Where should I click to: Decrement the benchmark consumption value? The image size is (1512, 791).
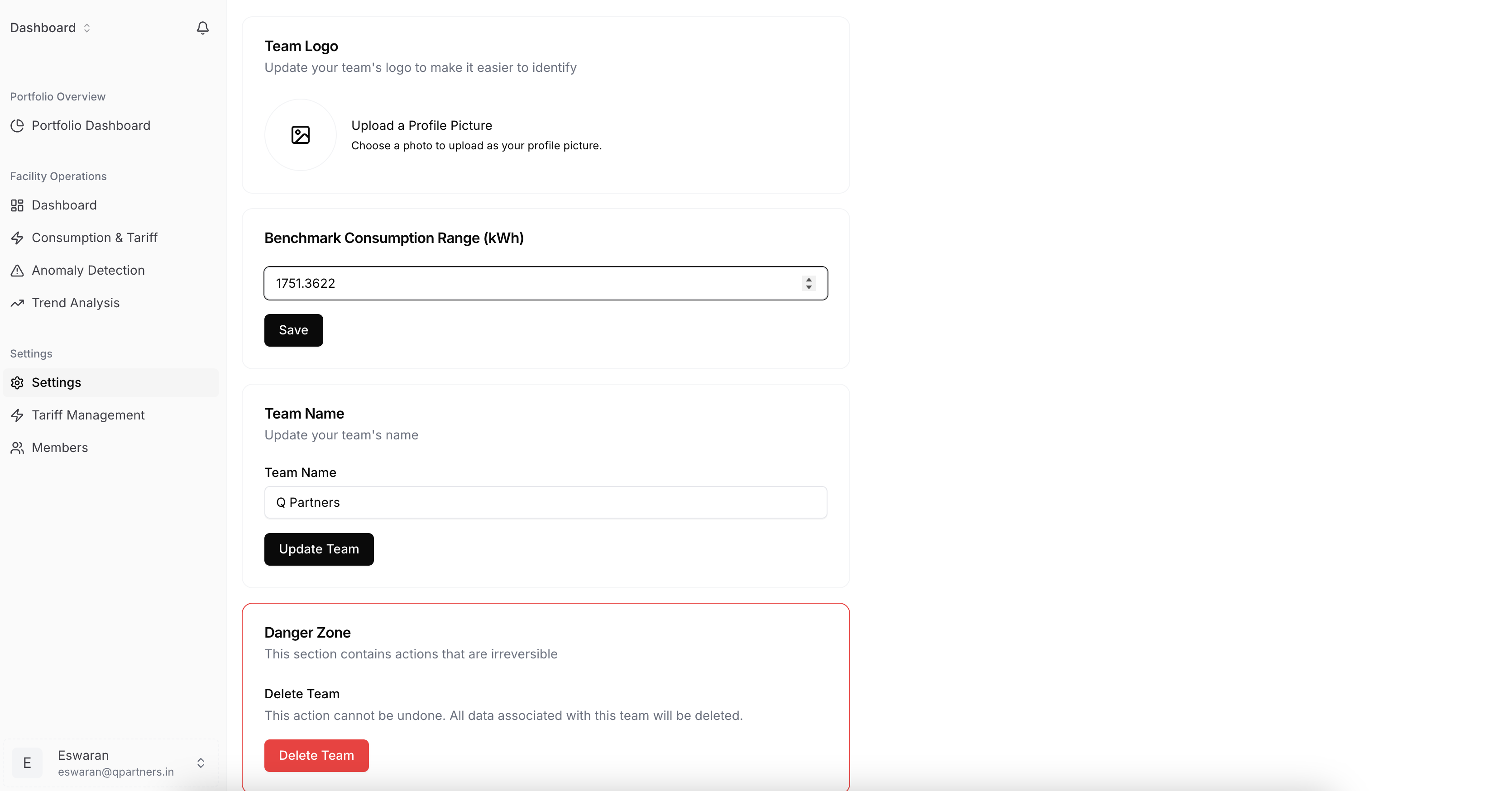tap(809, 287)
